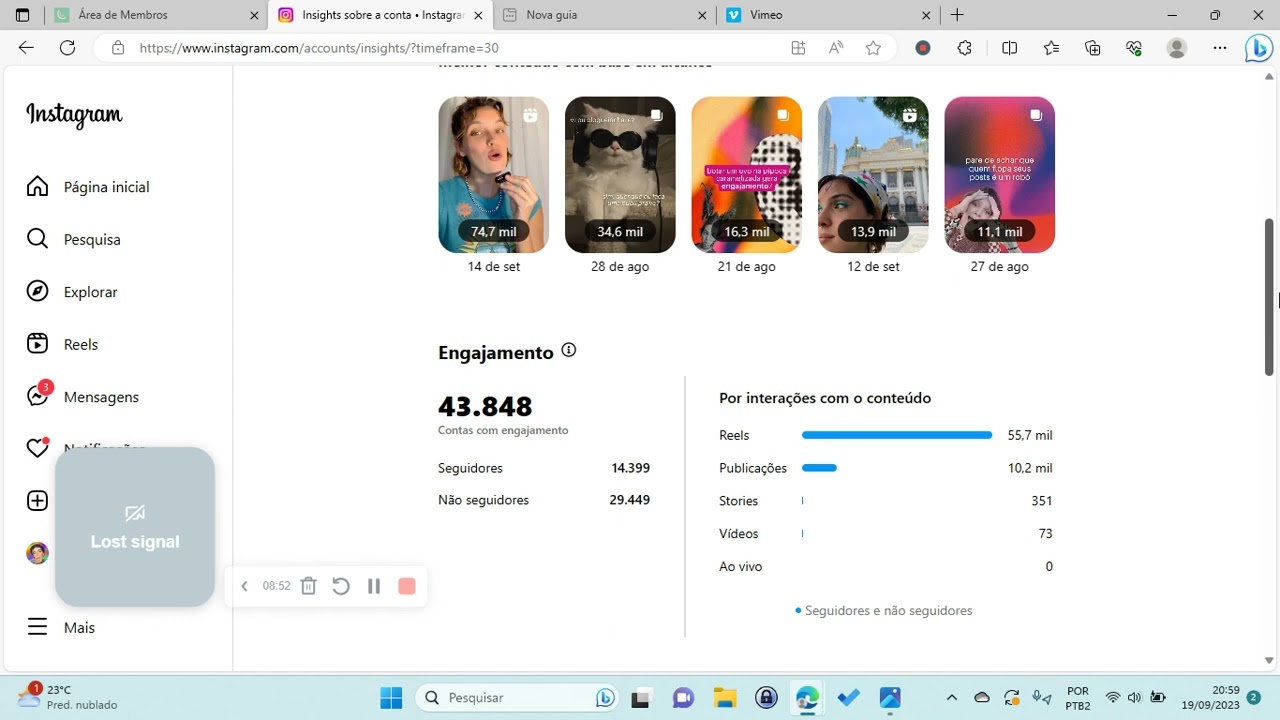The height and width of the screenshot is (720, 1280).
Task: Open a new browser tab
Action: click(x=957, y=15)
